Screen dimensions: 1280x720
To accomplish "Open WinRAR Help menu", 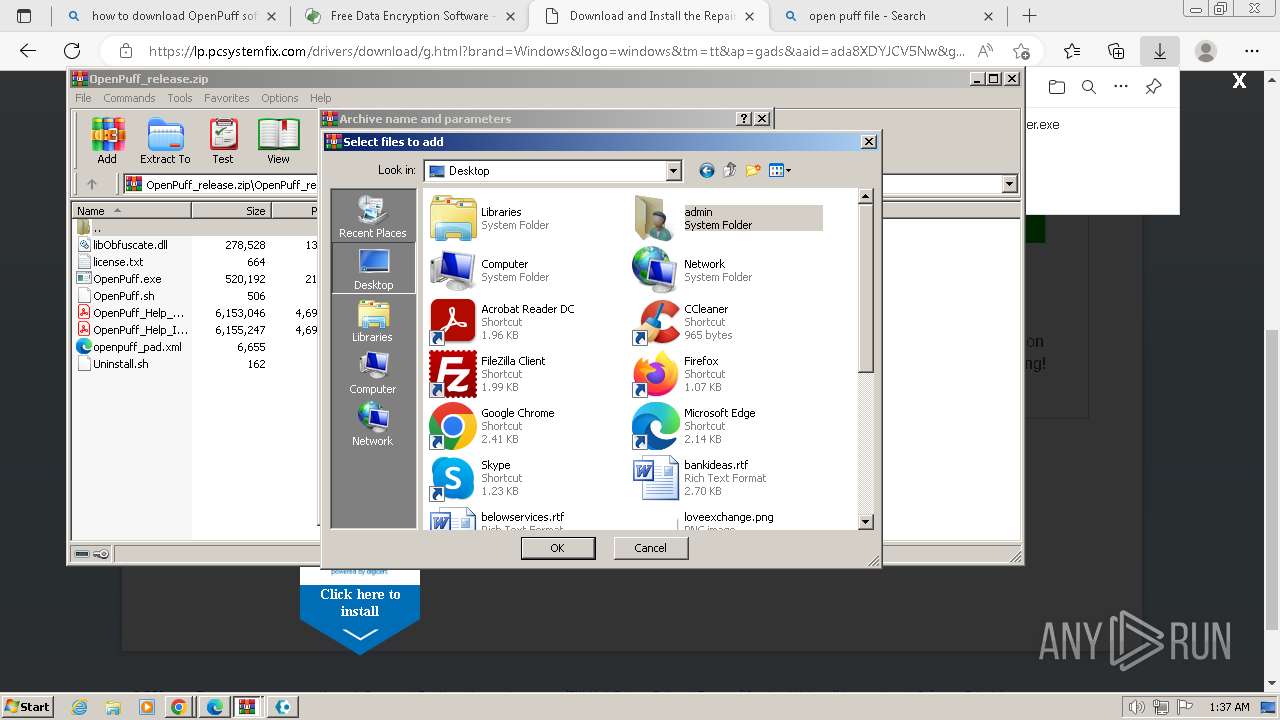I will (320, 98).
